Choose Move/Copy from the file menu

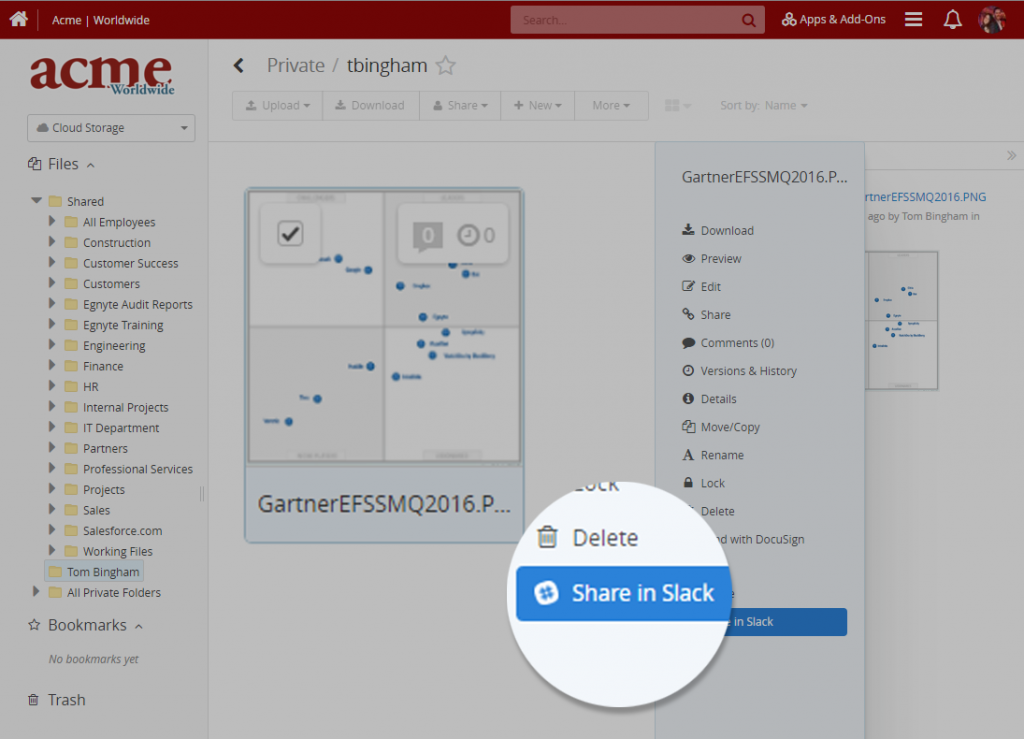click(730, 427)
